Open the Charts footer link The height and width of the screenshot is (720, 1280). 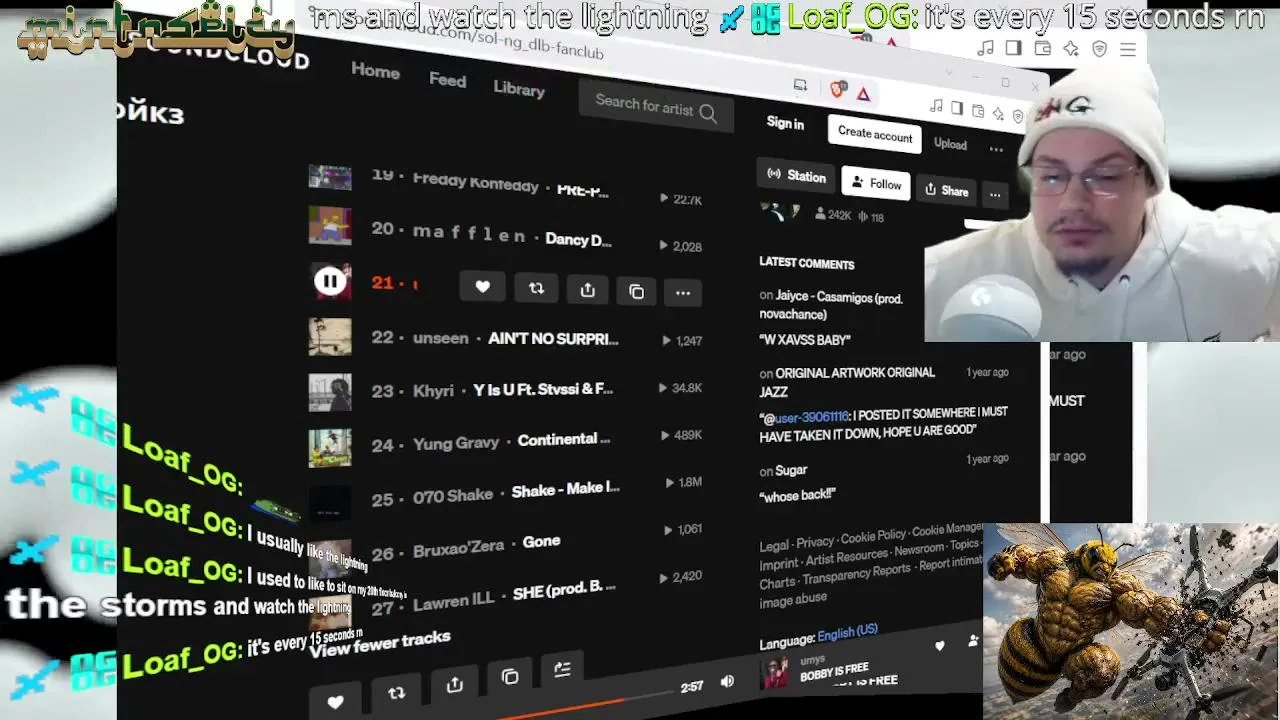[777, 583]
